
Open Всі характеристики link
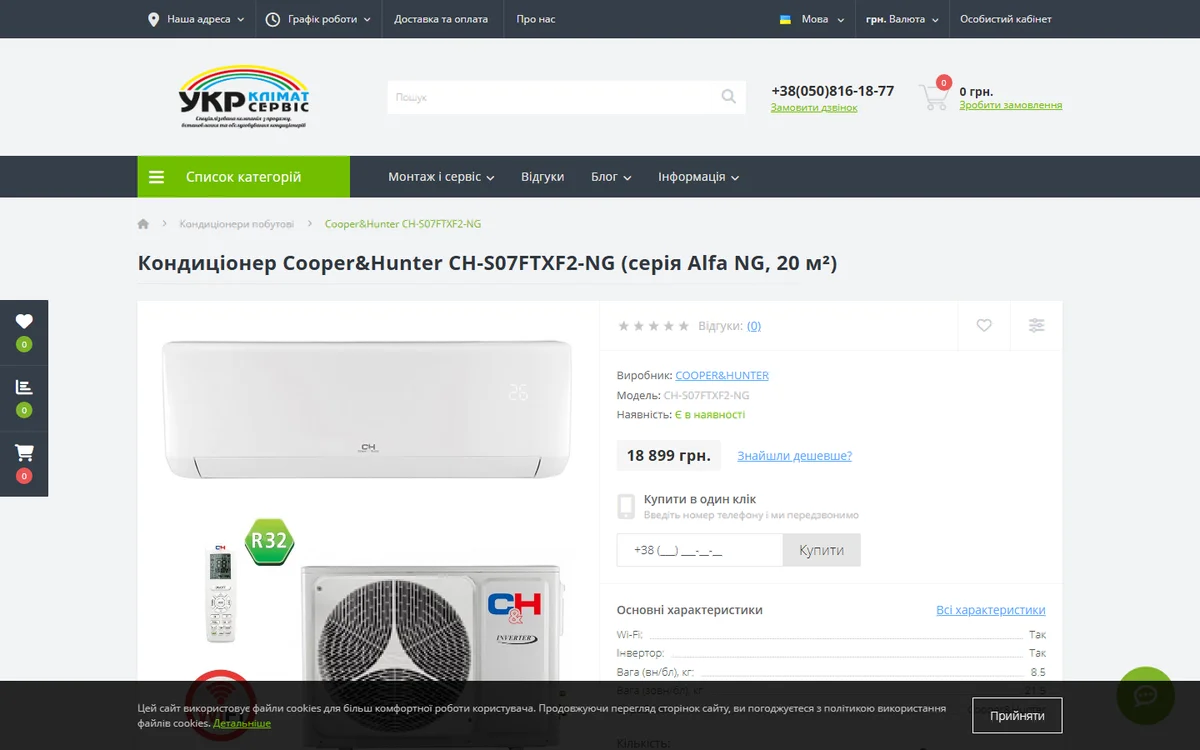click(x=991, y=610)
